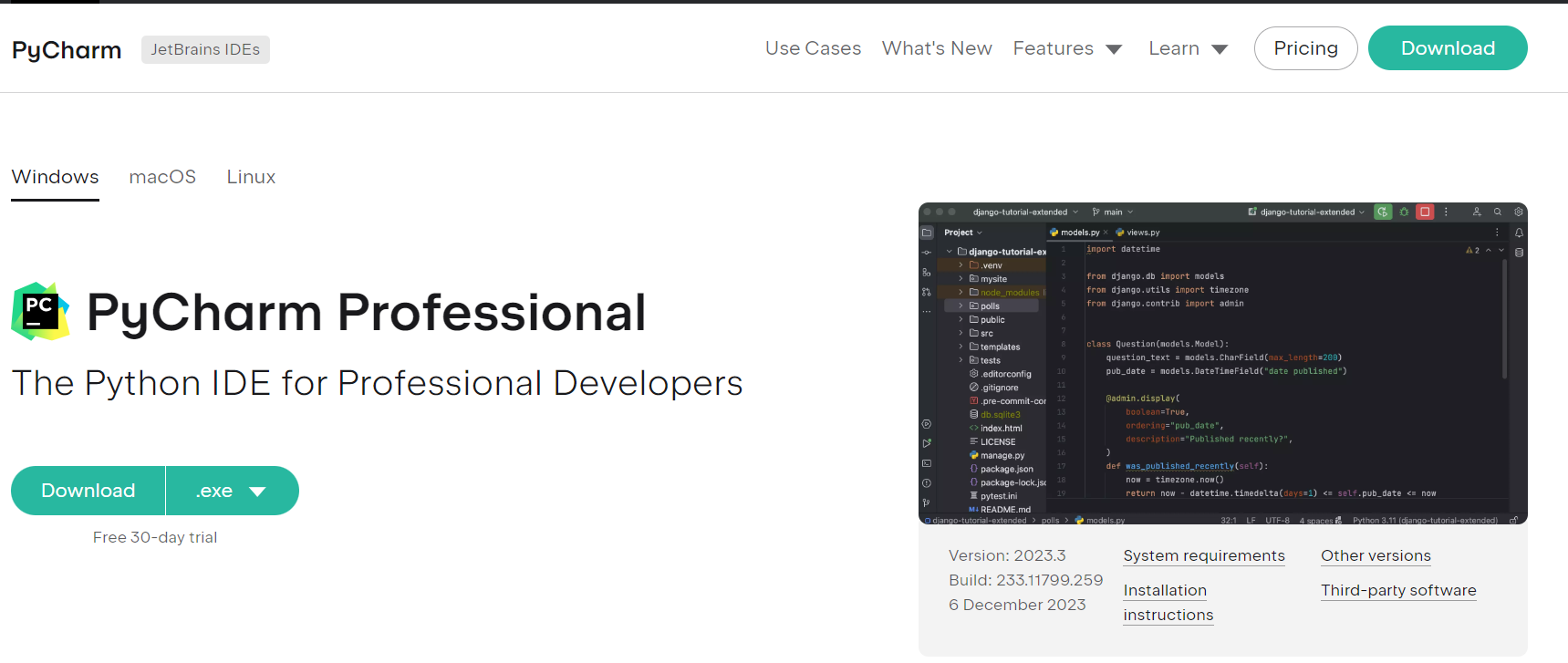The image size is (1568, 663).
Task: Download PyCharm Professional with main Download button
Action: click(88, 491)
